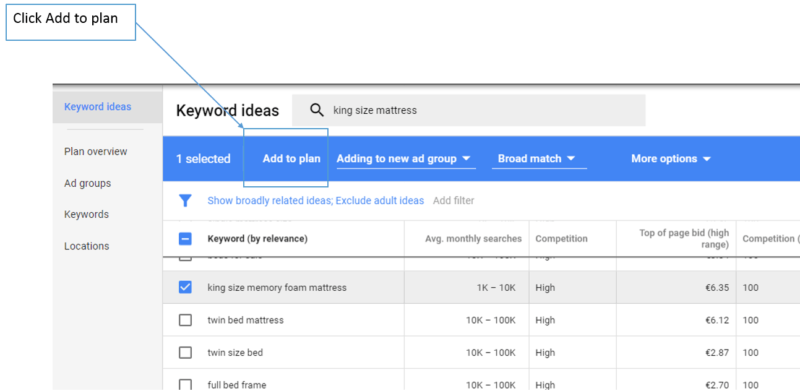Open the Broad match dropdown
Screen dimensions: 800x391
[x=539, y=159]
